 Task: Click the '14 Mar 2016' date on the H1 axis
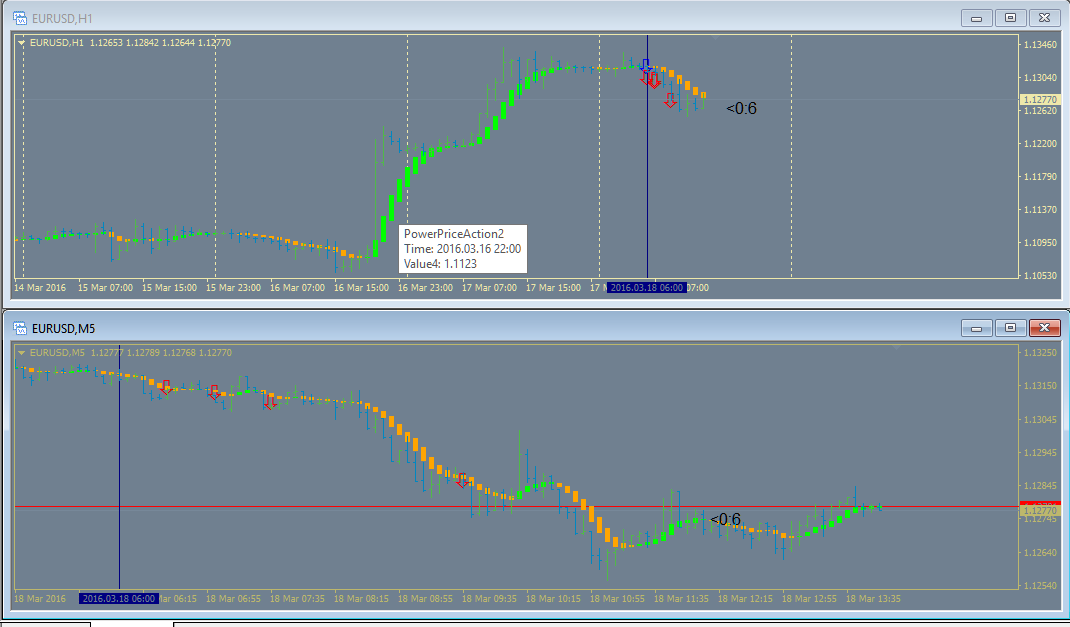[40, 288]
